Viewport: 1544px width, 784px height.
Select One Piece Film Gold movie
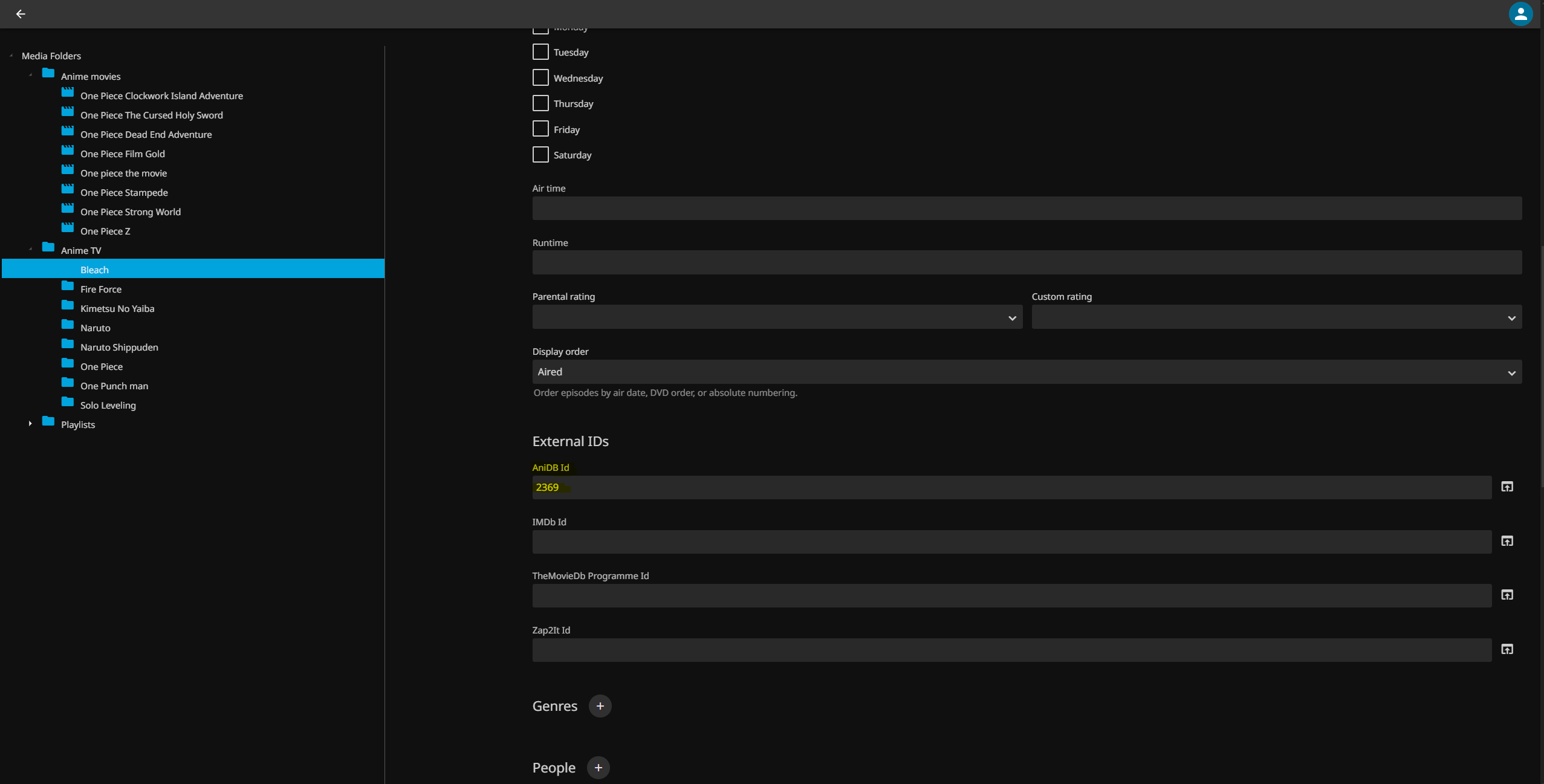click(122, 154)
